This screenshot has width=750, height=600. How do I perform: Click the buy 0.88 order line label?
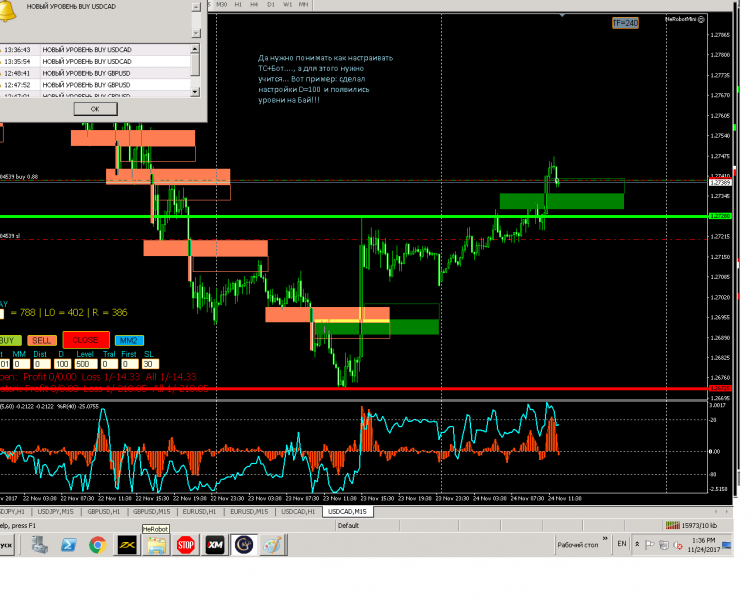(19, 177)
